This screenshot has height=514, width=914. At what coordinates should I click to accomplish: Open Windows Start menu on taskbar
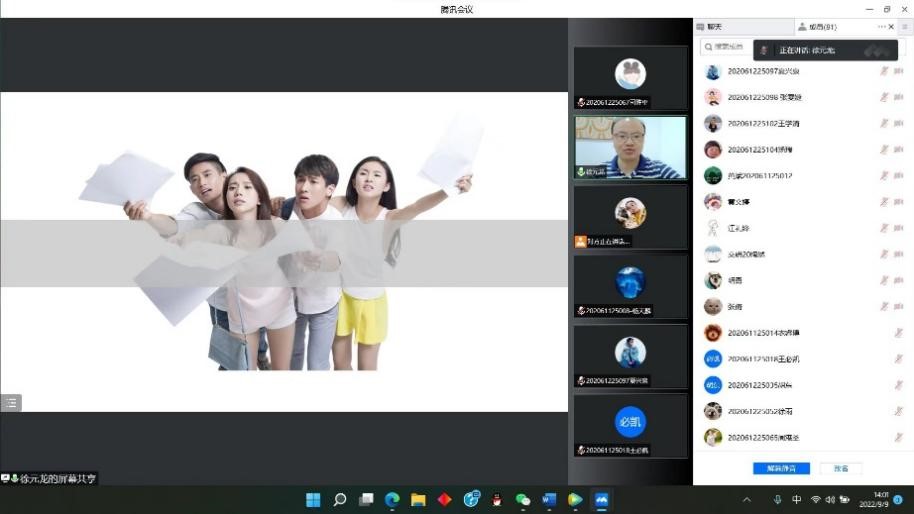coord(313,499)
